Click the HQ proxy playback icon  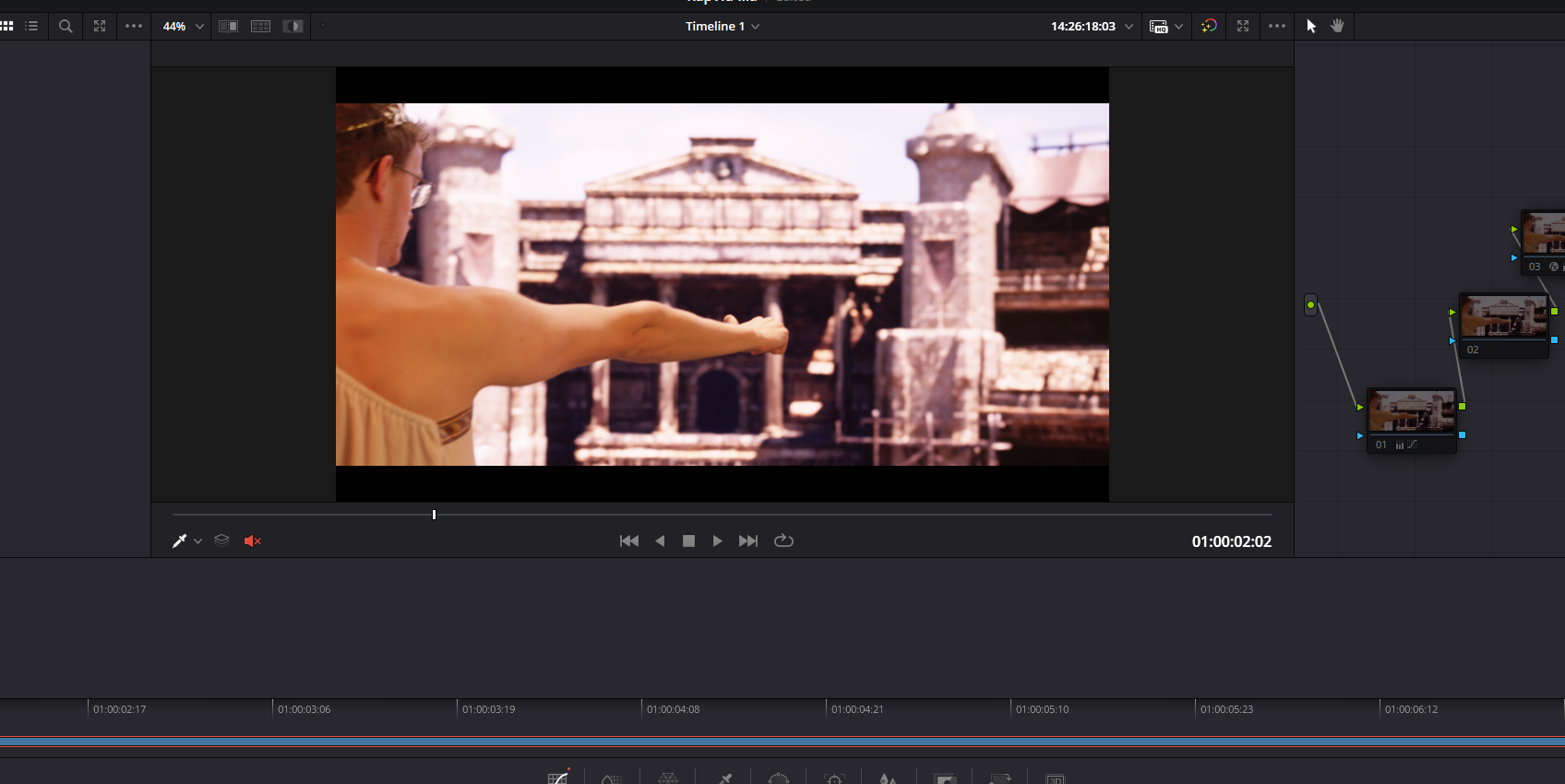1159,27
